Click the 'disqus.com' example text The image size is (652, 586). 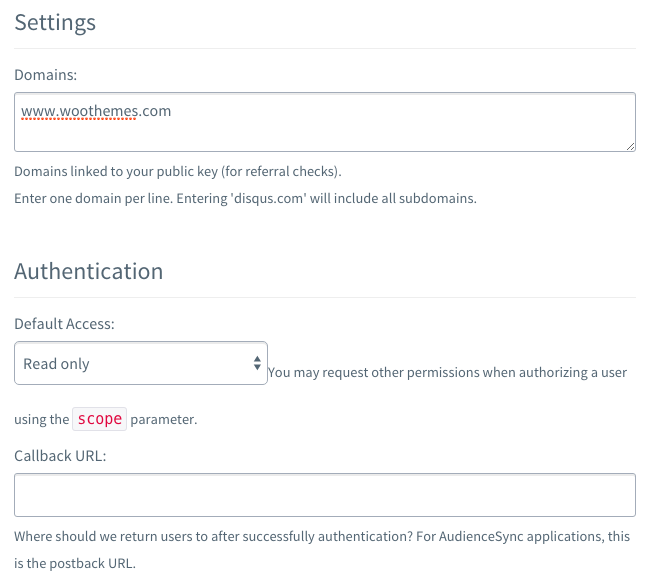pyautogui.click(x=268, y=198)
